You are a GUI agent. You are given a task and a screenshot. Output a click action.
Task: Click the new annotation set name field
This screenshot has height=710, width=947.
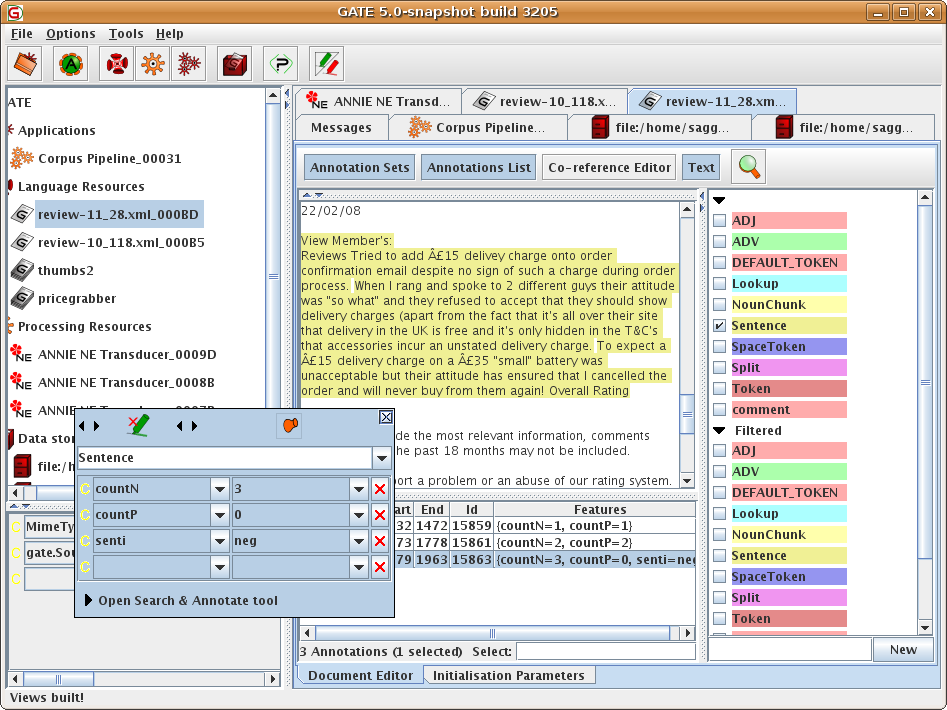point(789,650)
